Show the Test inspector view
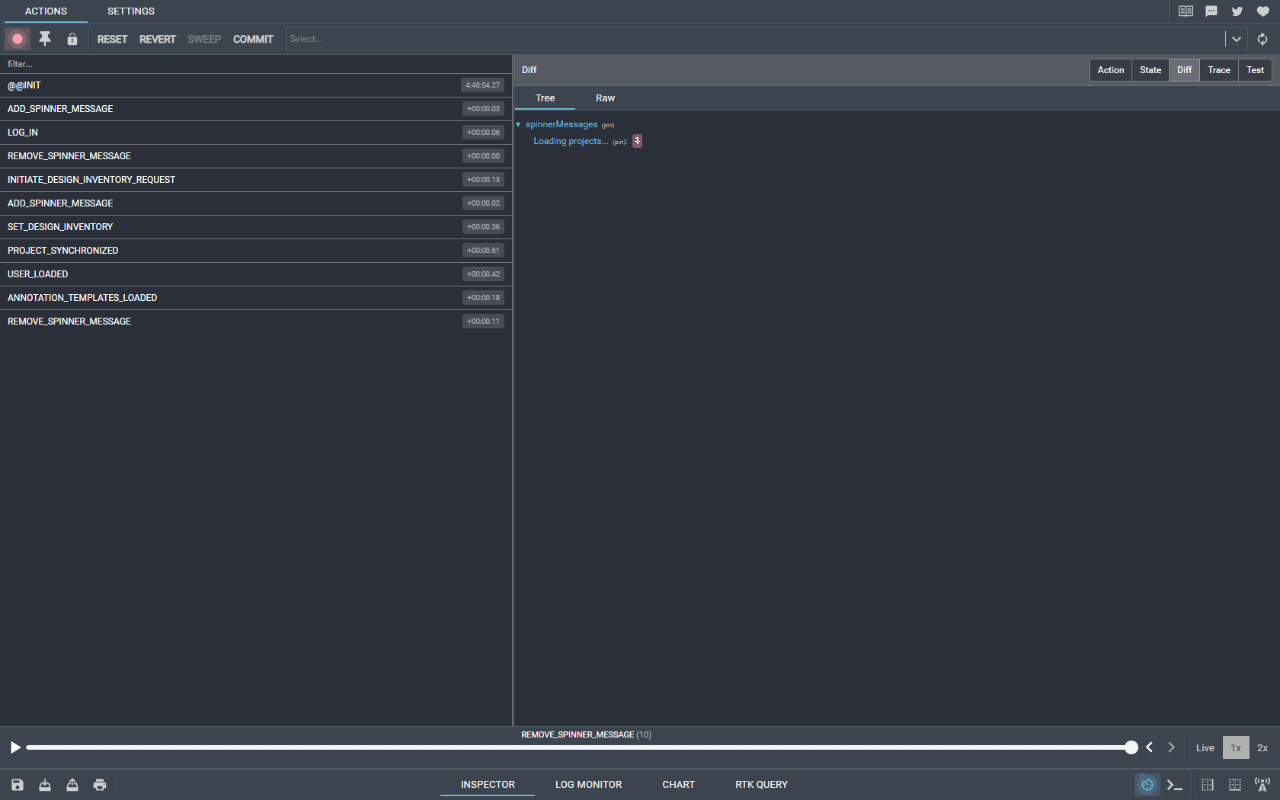The image size is (1280, 800). point(1255,70)
